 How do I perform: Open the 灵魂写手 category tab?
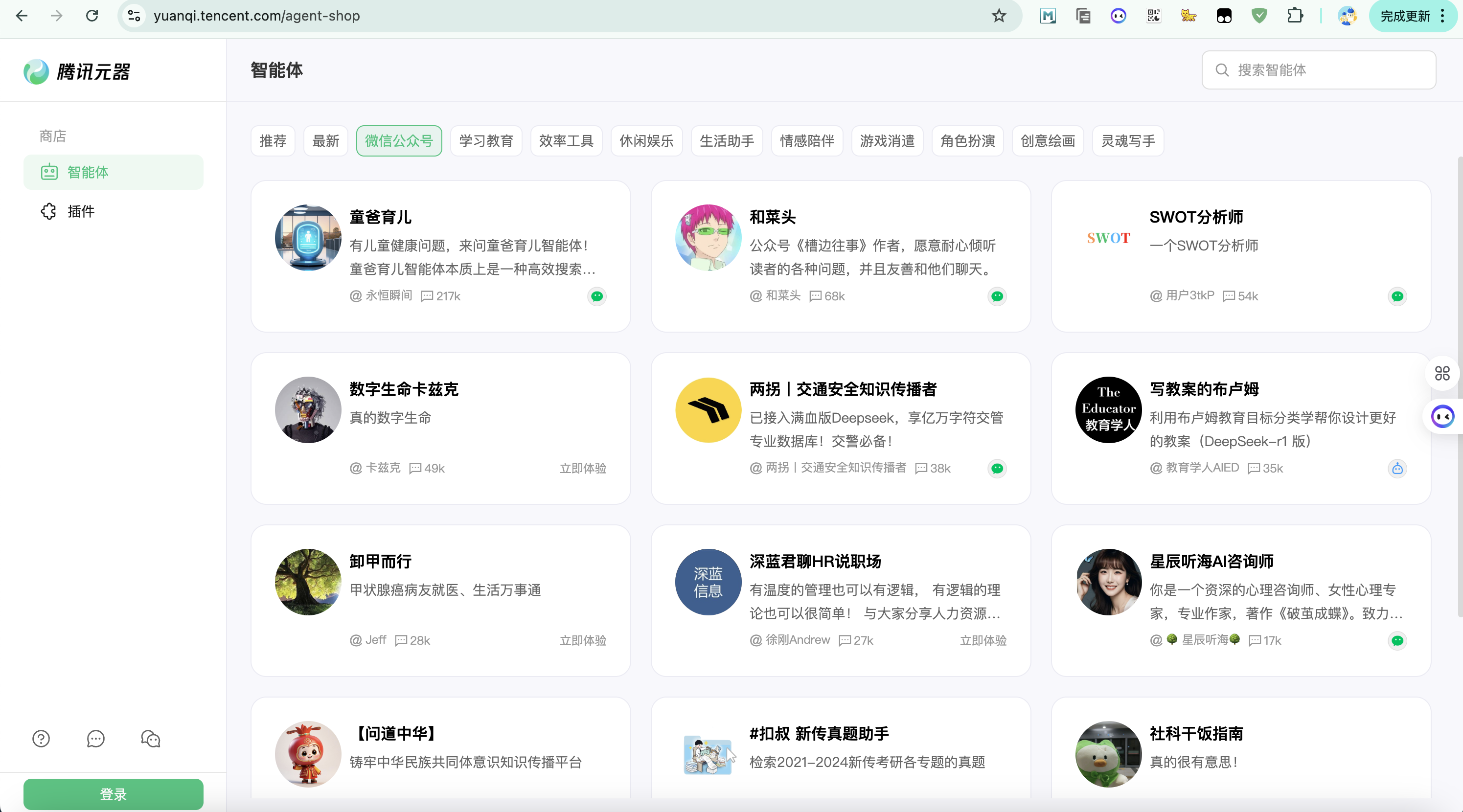coord(1127,141)
